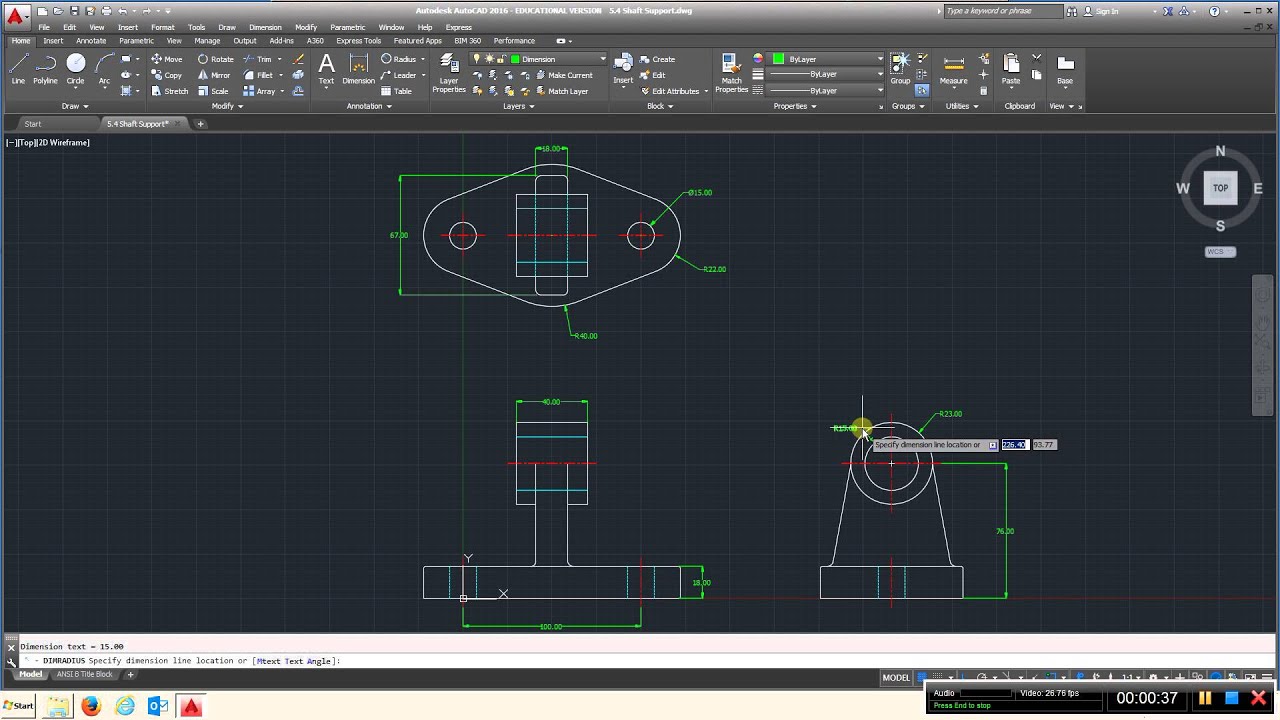Click the Save icon in Quick Access toolbar
This screenshot has height=720, width=1280.
(74, 11)
